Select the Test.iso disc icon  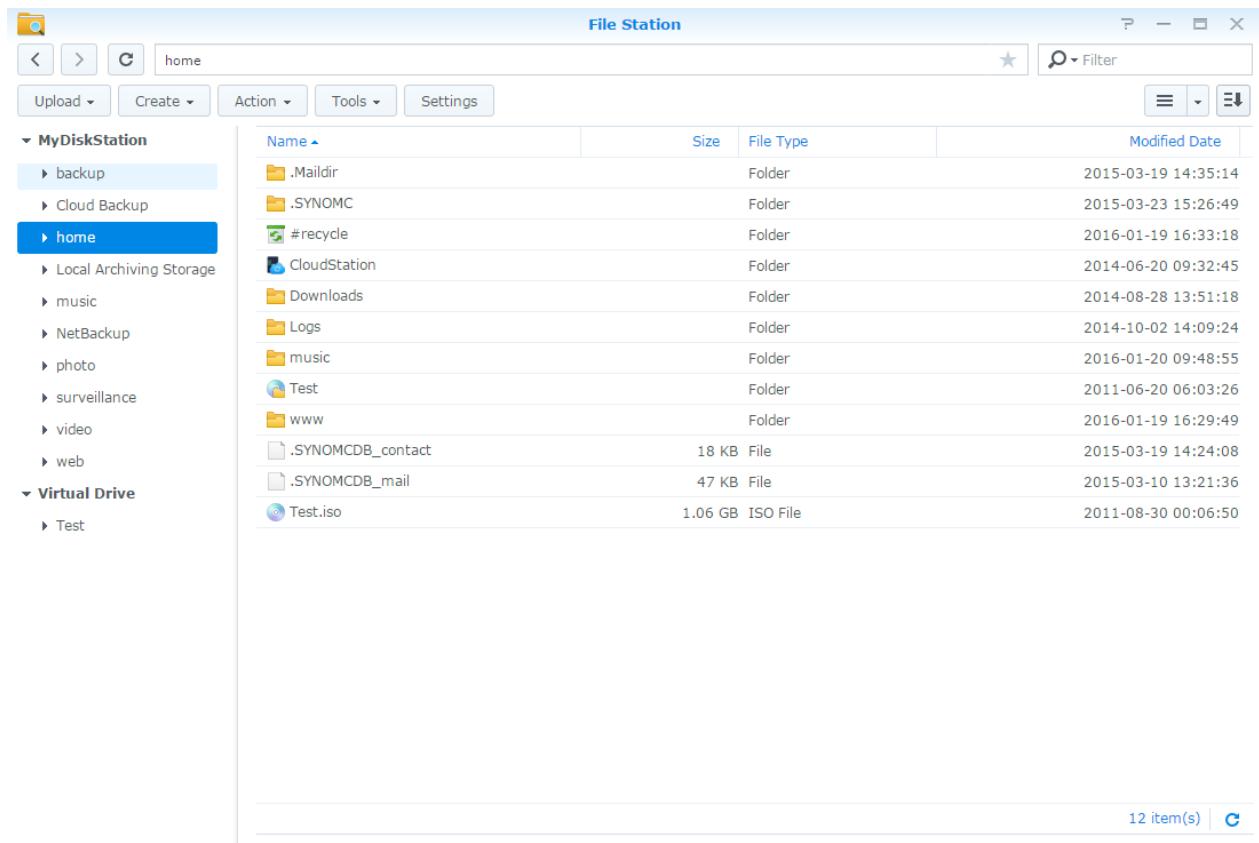(276, 513)
